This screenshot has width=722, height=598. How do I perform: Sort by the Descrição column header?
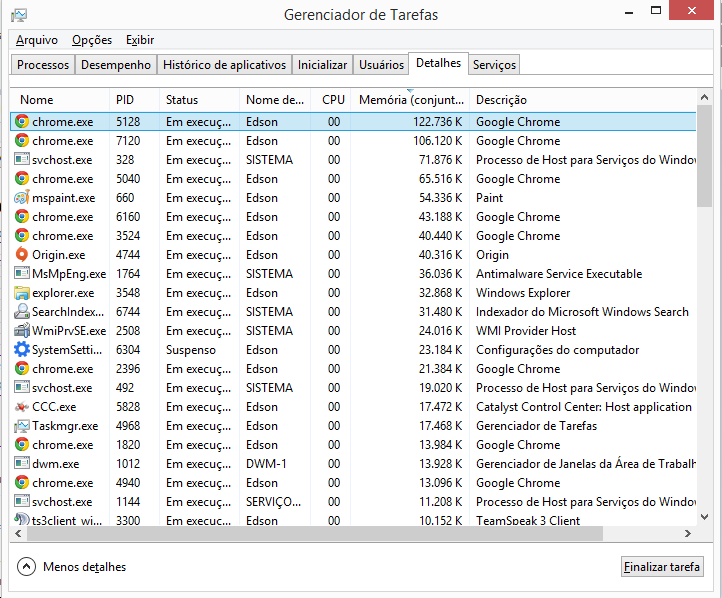(x=582, y=100)
